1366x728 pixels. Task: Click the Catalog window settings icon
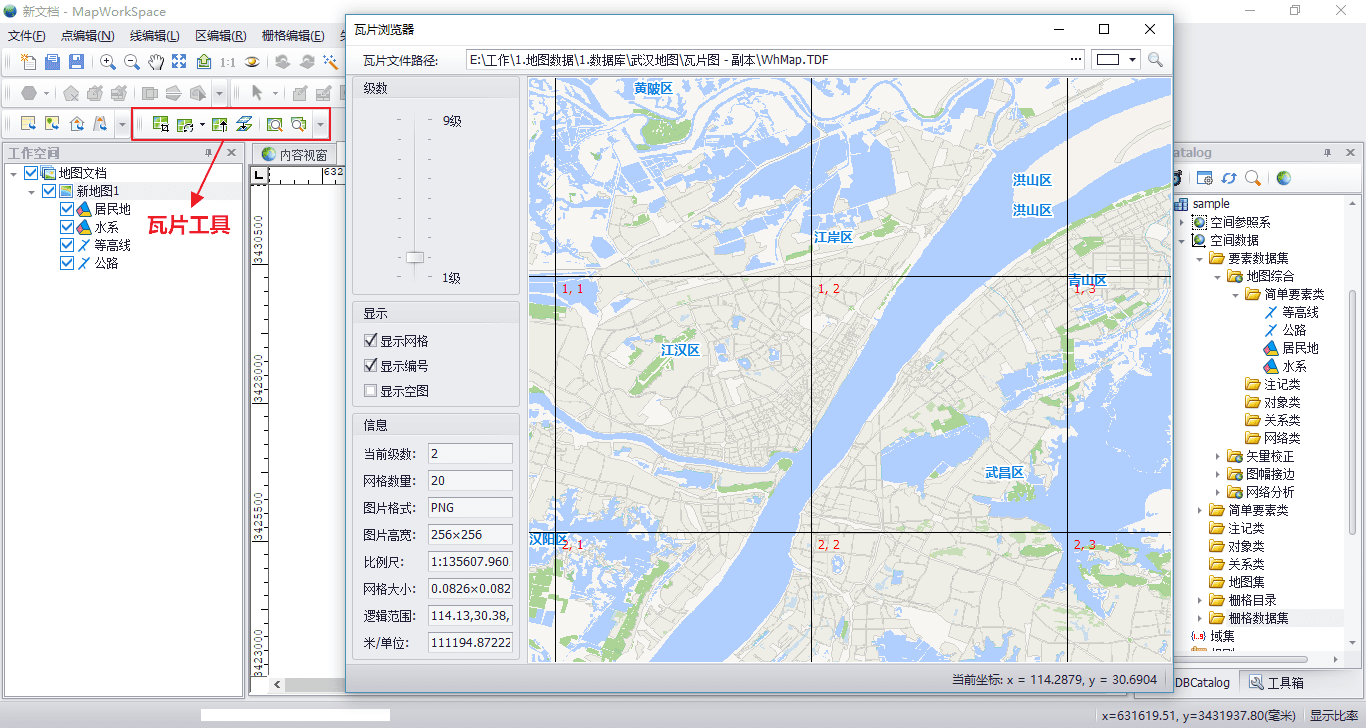[x=1205, y=178]
